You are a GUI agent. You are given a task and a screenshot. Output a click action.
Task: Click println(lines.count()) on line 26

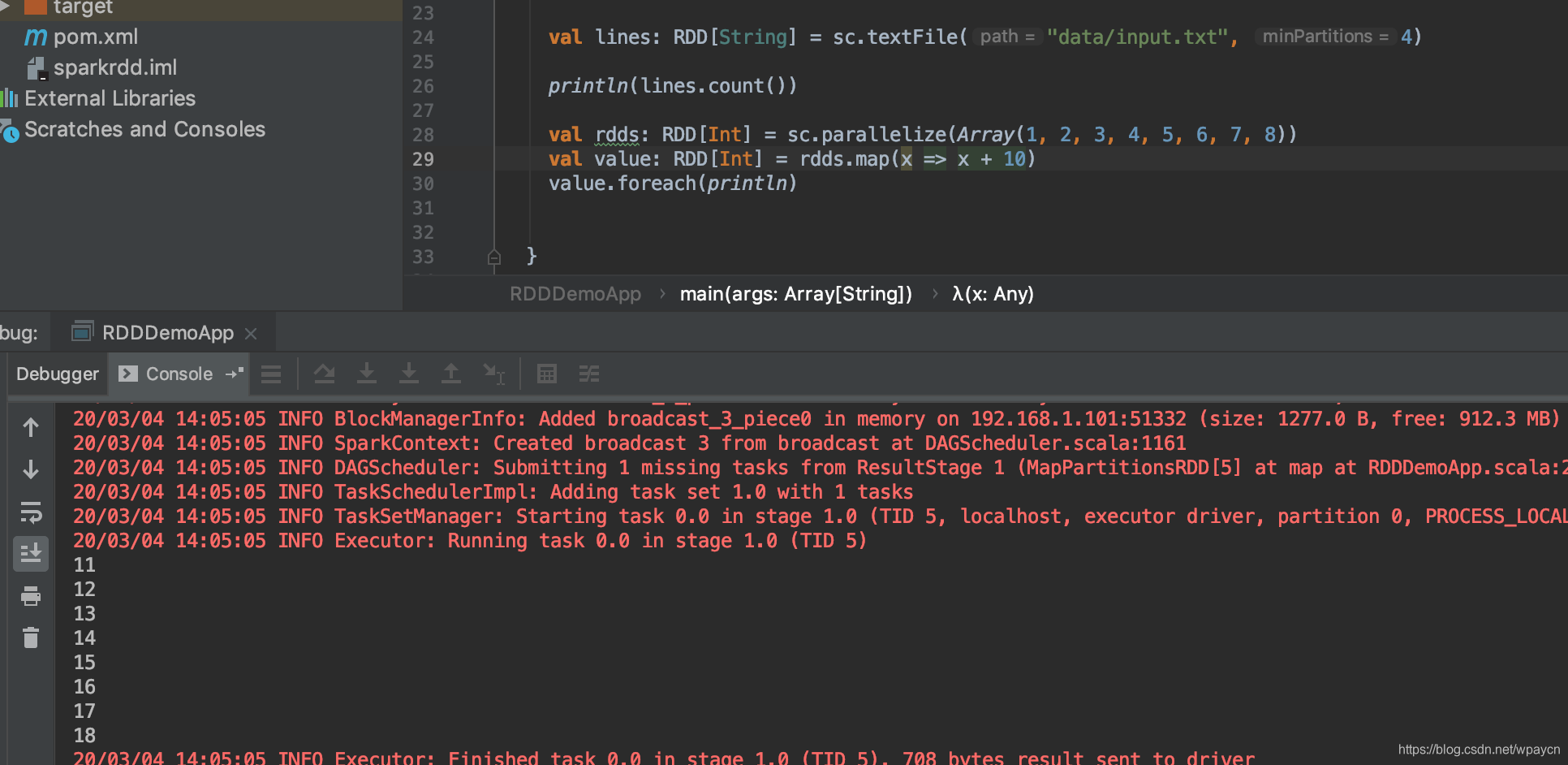coord(673,86)
